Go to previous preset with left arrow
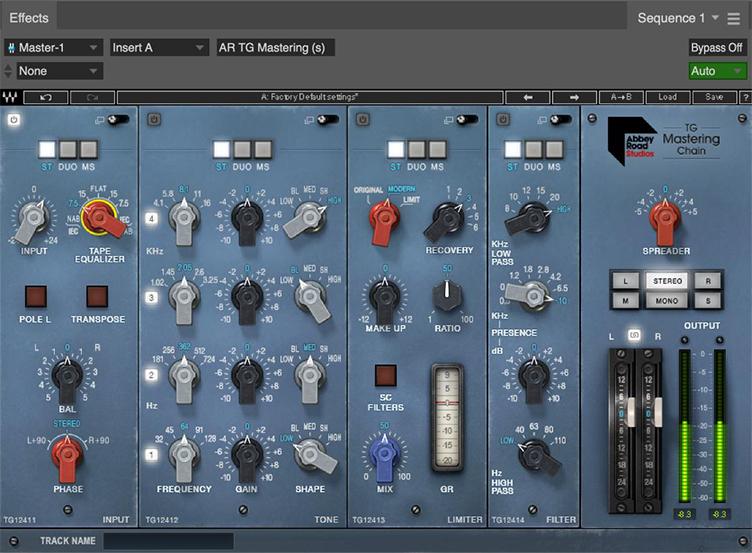The width and height of the screenshot is (752, 553). coord(528,97)
